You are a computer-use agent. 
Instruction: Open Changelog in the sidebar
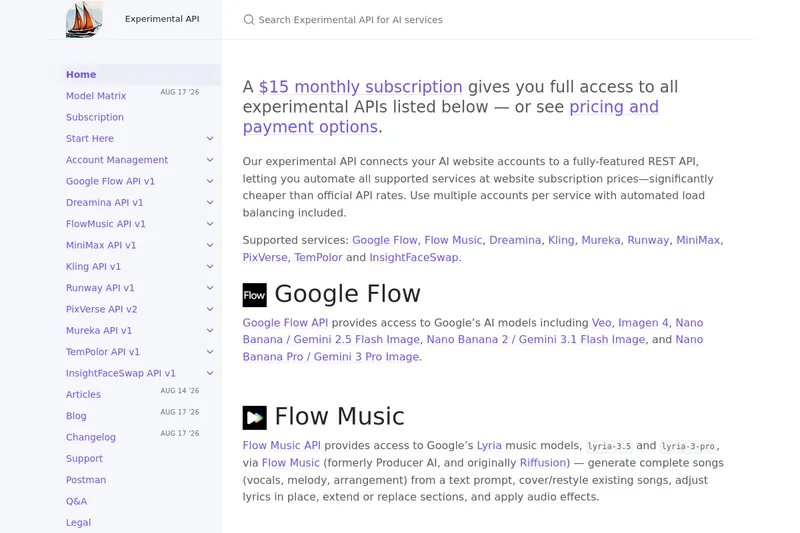(x=91, y=437)
